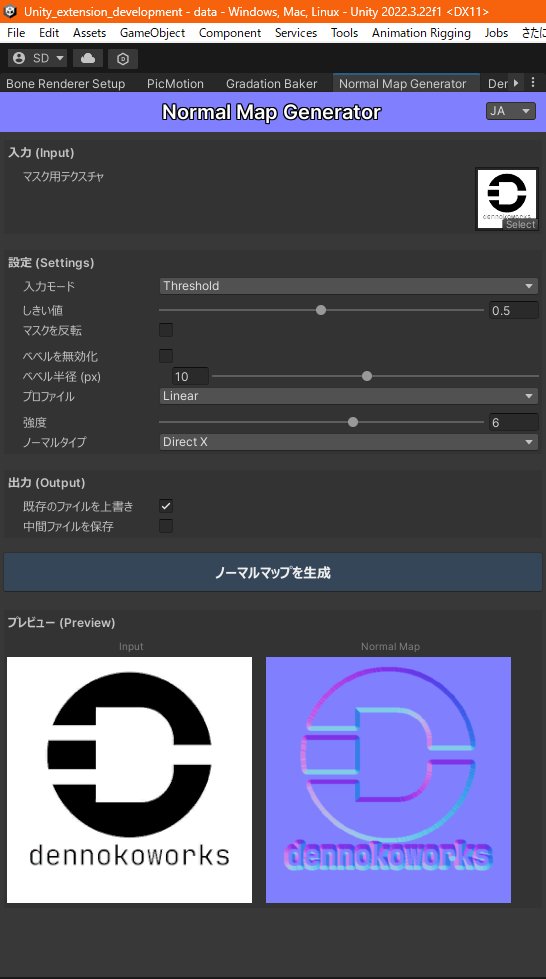Viewport: 546px width, 979px height.
Task: Open the Threshold input mode dropdown
Action: pyautogui.click(x=349, y=286)
